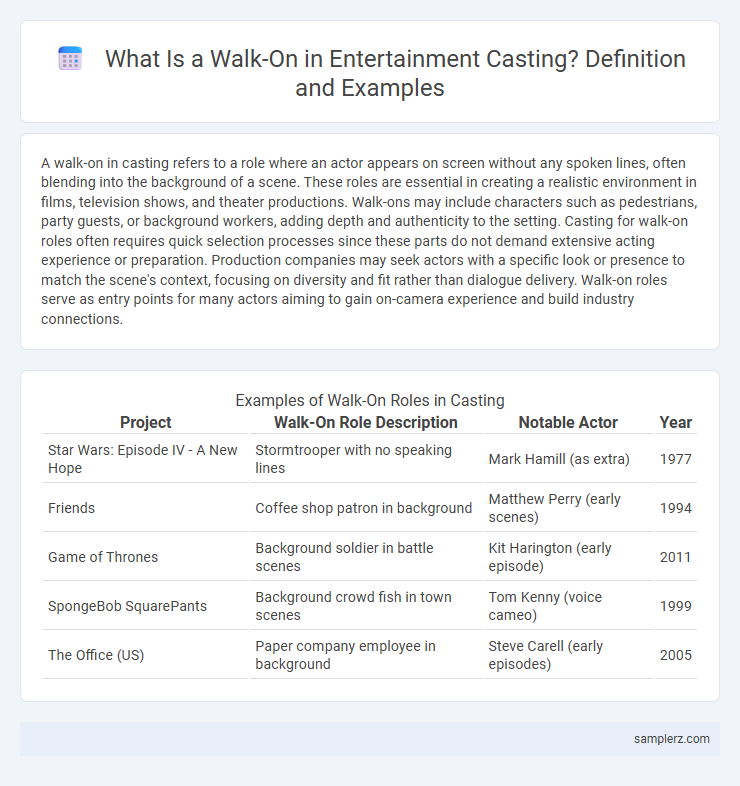Select the Friends project cell
740x786 pixels.
145,508
